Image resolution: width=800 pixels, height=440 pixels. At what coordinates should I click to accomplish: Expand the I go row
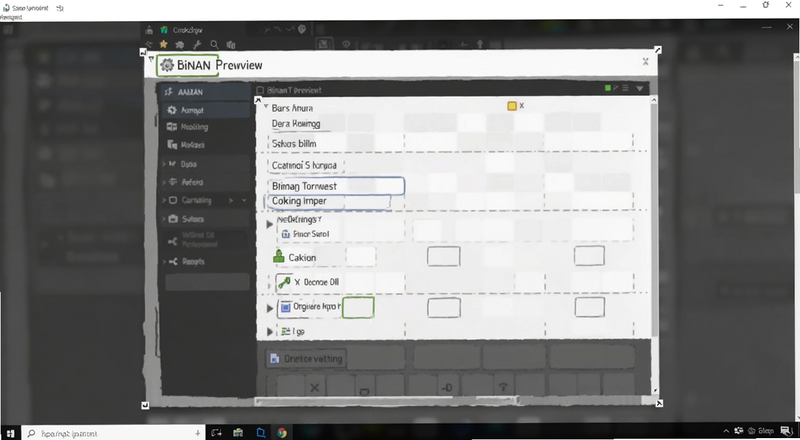(270, 332)
